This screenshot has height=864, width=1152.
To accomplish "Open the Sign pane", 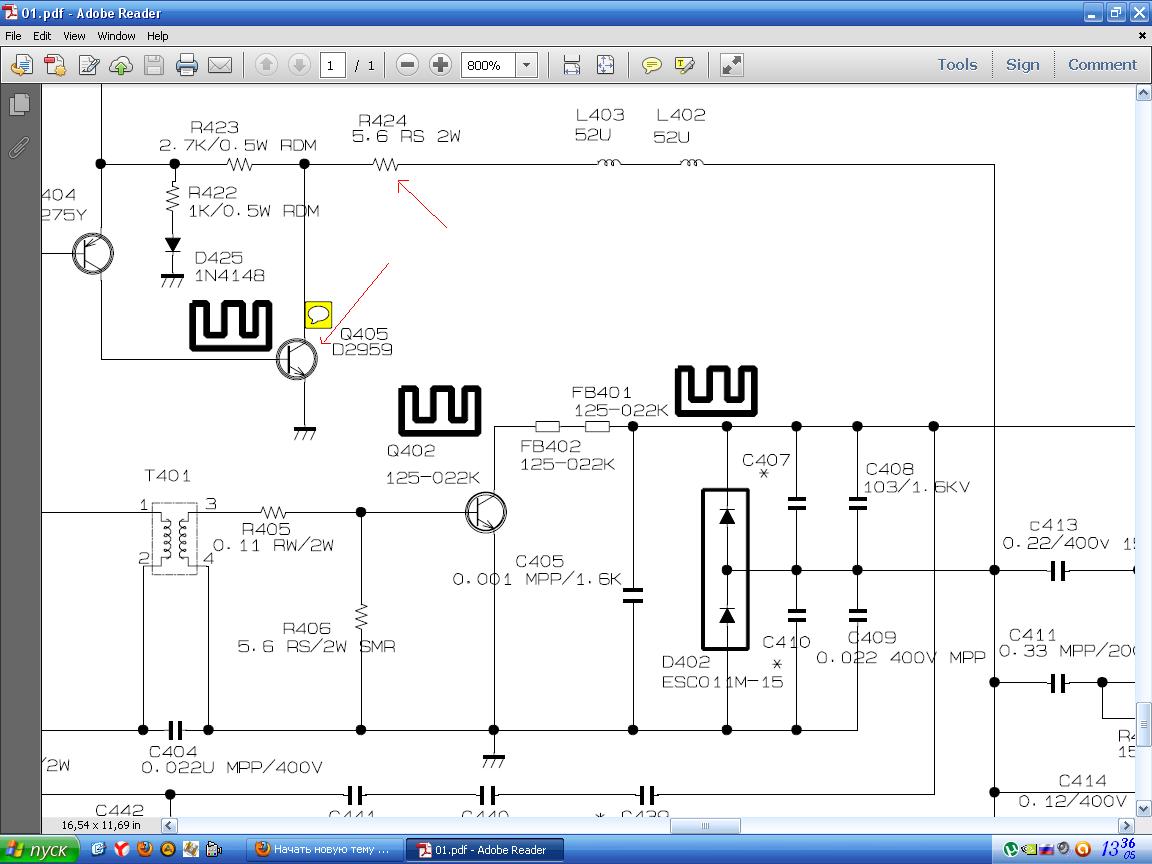I will click(x=1022, y=64).
